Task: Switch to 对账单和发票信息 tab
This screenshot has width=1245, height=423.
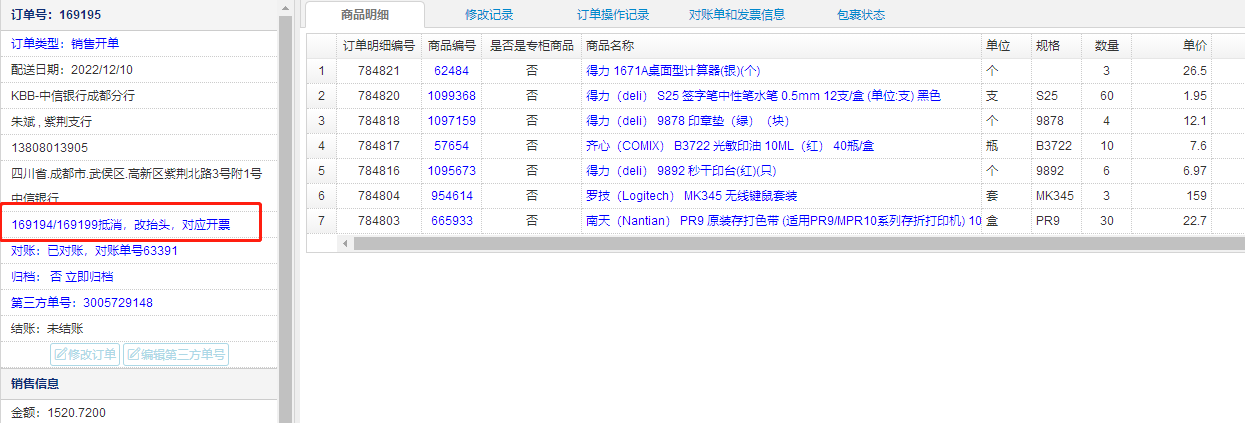Action: (737, 15)
